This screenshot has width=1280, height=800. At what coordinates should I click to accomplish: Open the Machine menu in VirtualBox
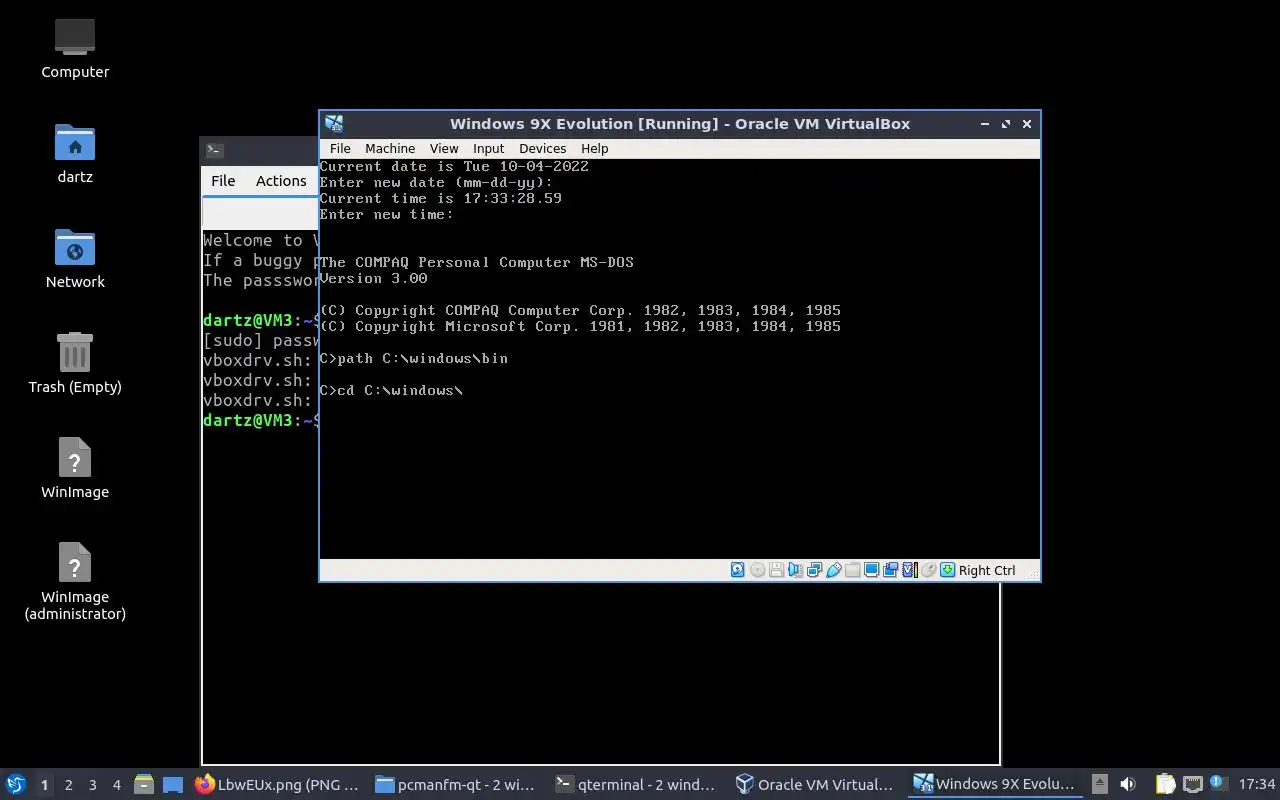pyautogui.click(x=390, y=148)
